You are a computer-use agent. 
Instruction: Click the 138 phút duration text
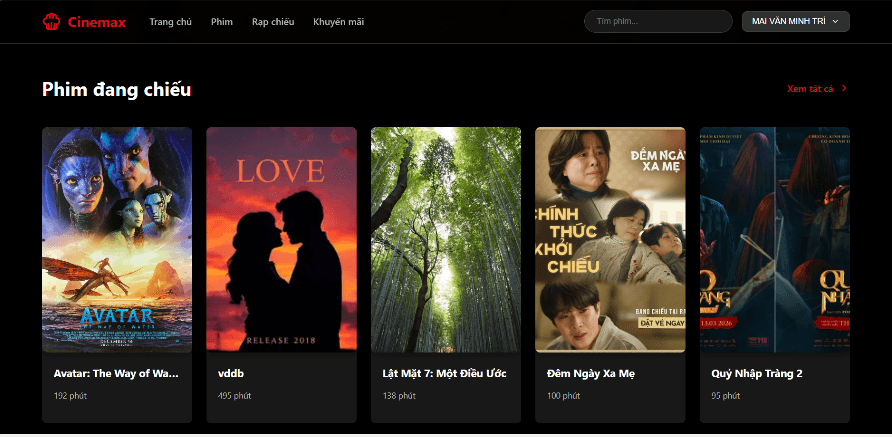[x=399, y=395]
